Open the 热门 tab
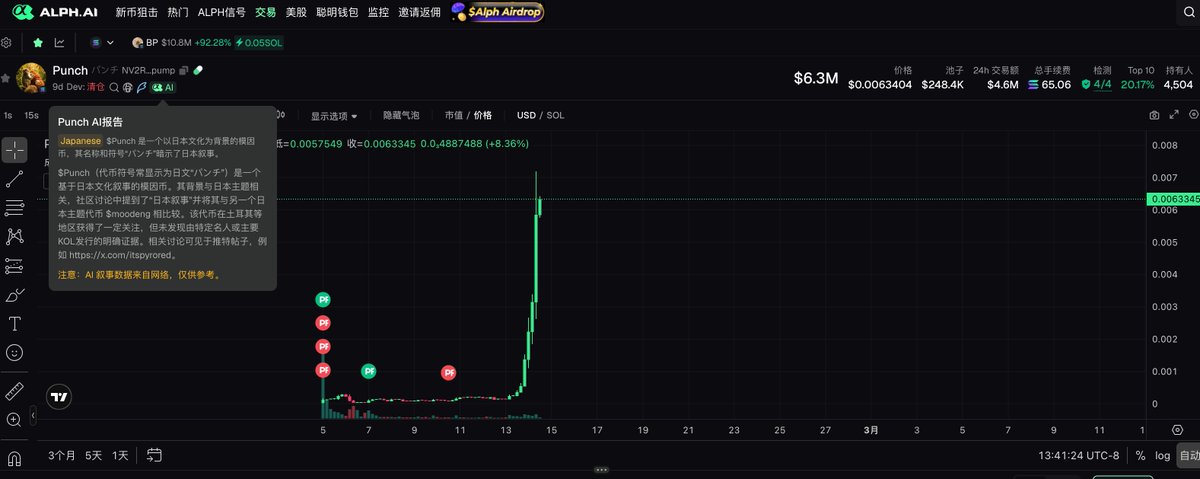Screen dimensions: 1200x479 (177, 12)
